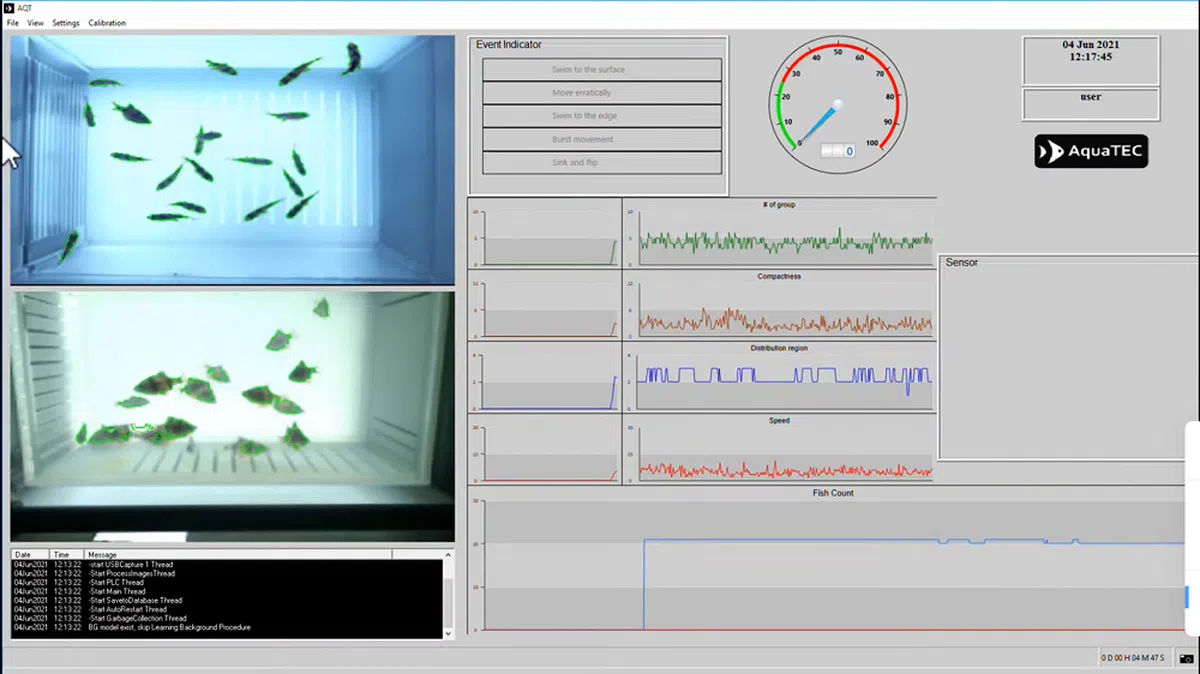Click the gauge numeric value box
The height and width of the screenshot is (674, 1200).
838,151
